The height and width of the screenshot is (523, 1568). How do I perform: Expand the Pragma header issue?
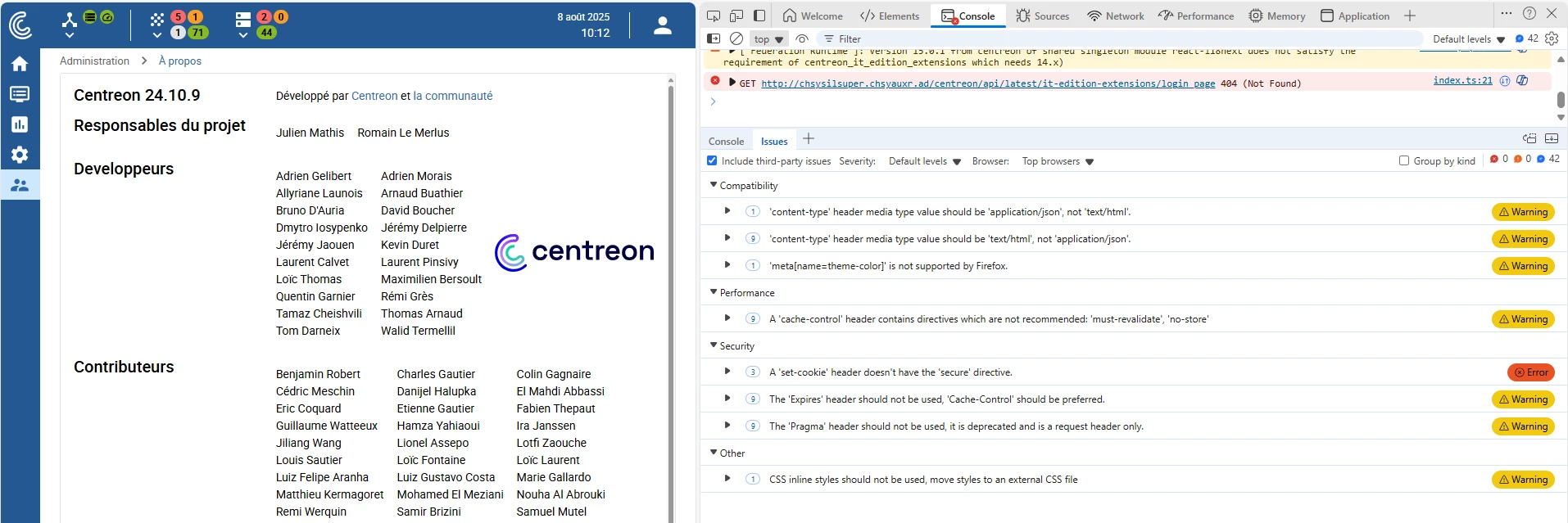point(727,426)
